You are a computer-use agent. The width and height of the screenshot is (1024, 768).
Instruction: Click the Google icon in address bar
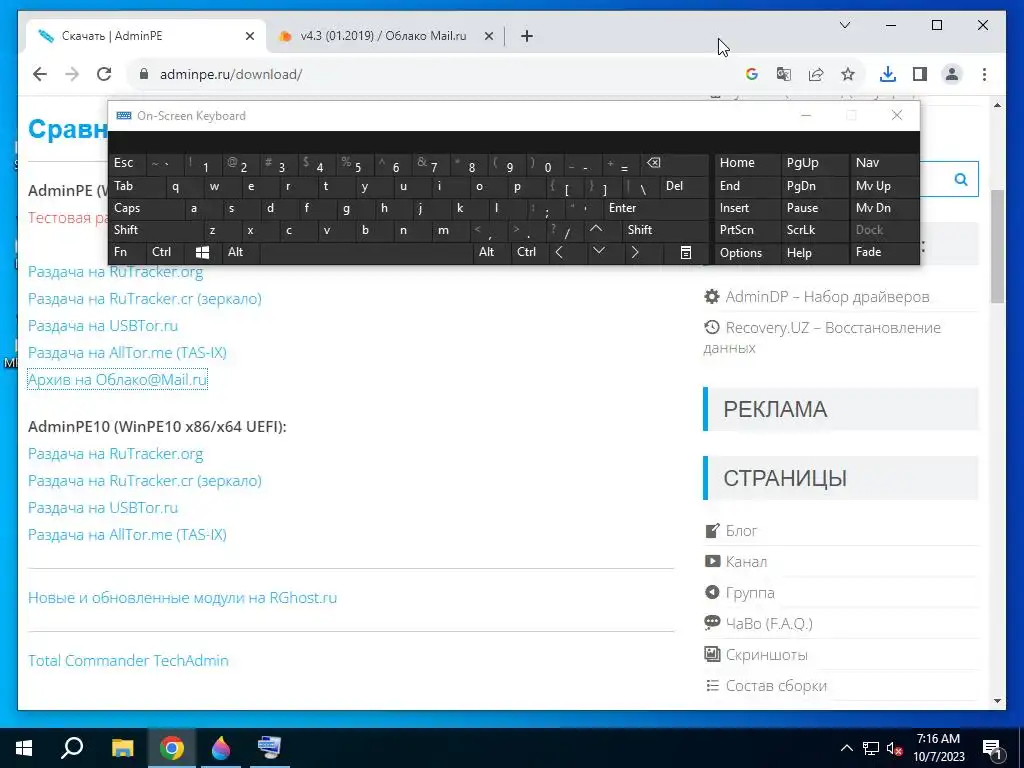(752, 74)
